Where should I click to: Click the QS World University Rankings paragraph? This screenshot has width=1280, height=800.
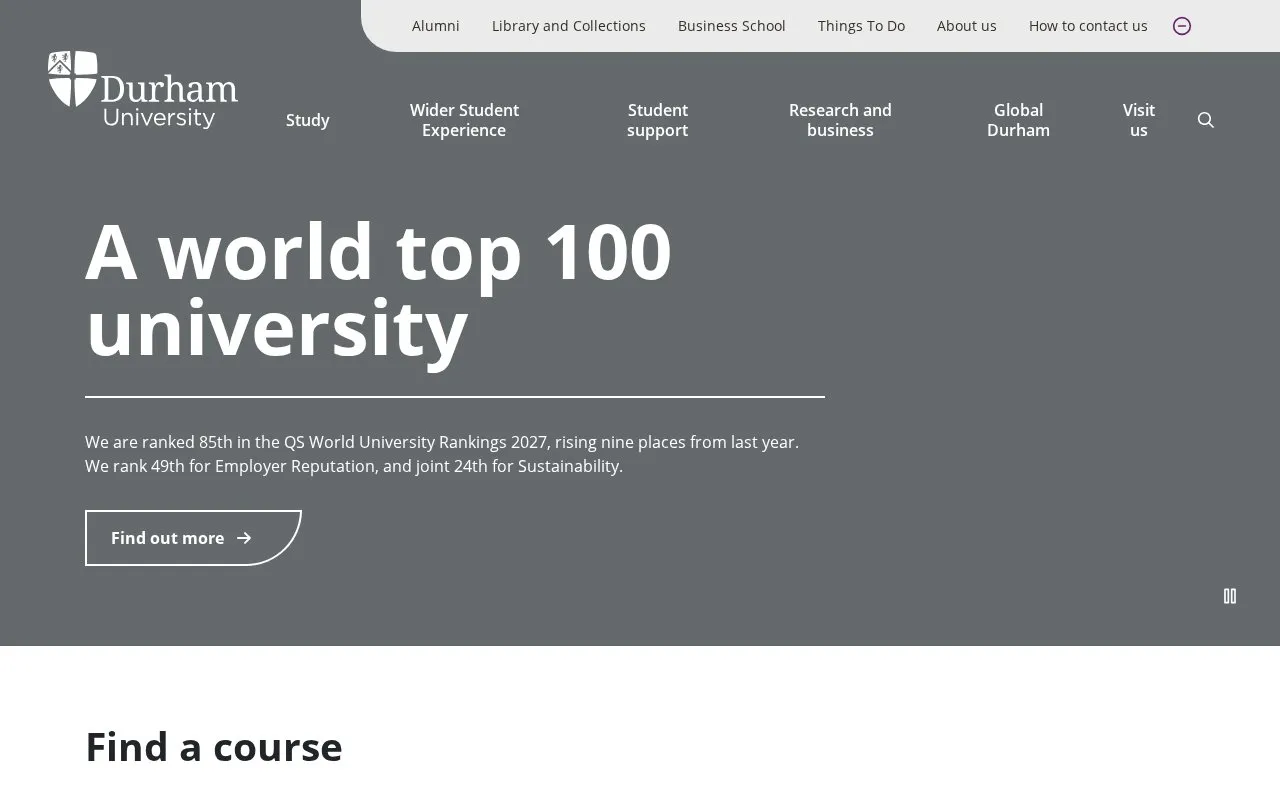pyautogui.click(x=442, y=454)
